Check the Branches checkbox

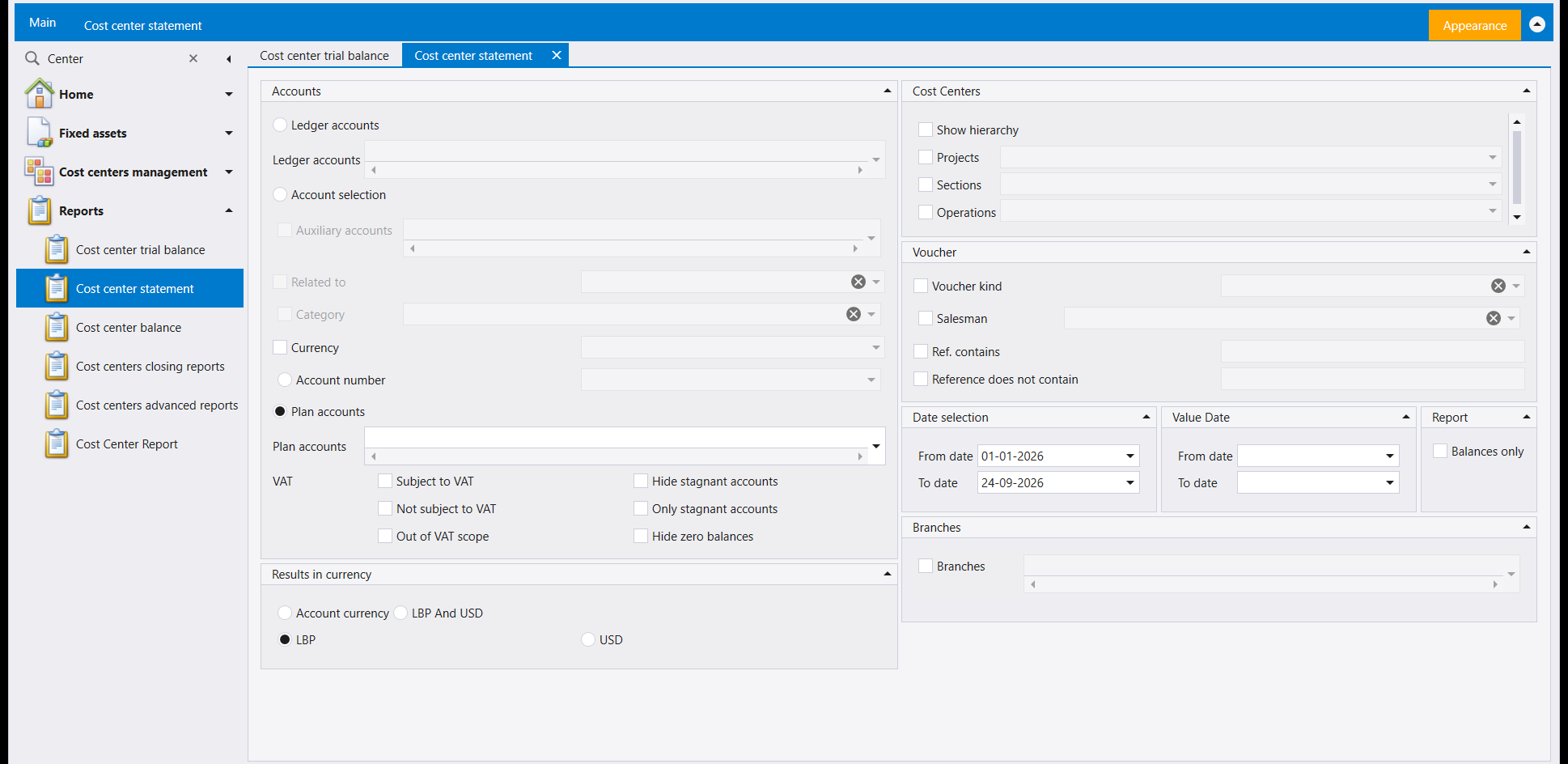[x=926, y=566]
